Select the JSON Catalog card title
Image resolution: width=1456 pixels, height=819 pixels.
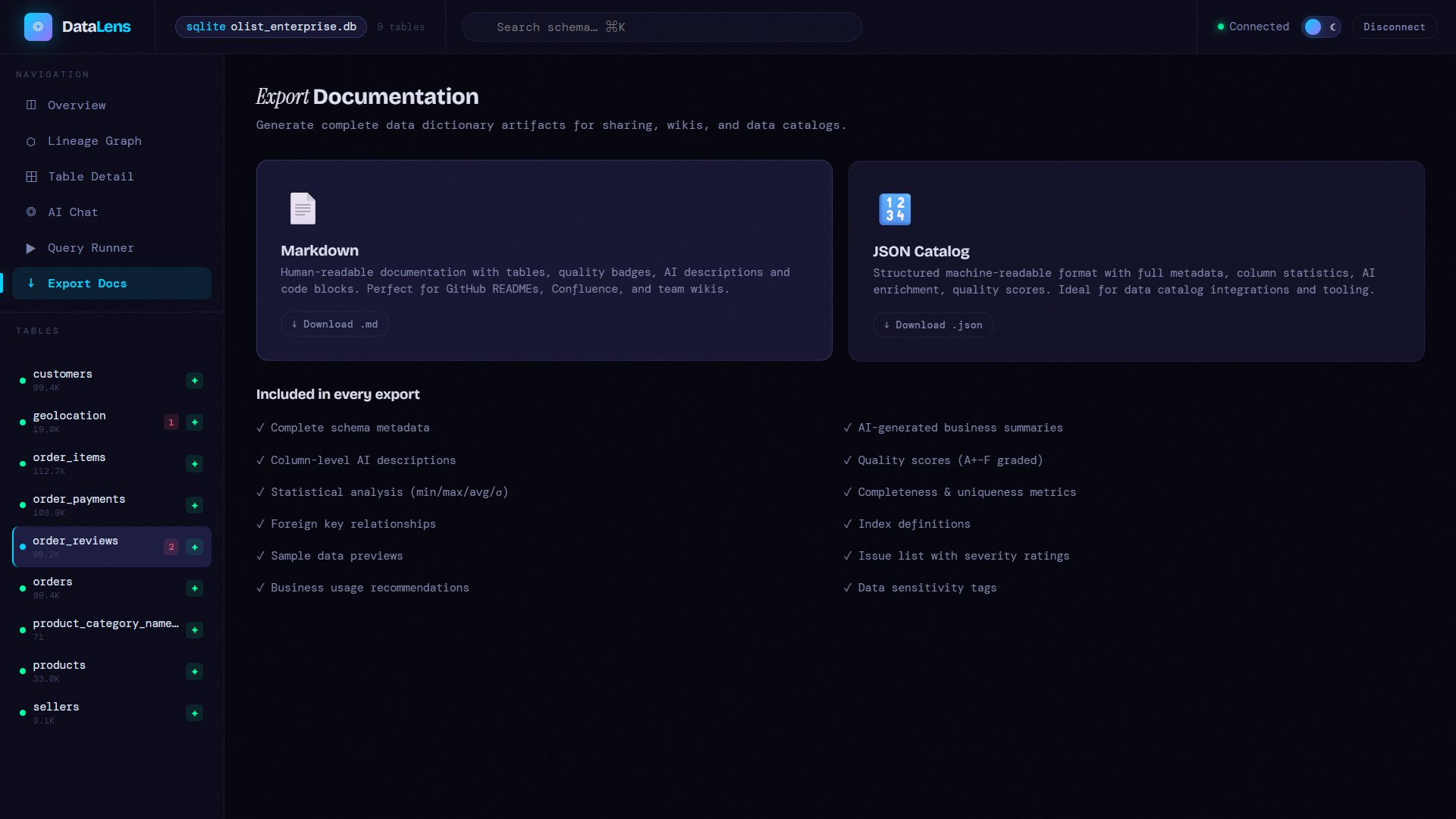coord(921,252)
